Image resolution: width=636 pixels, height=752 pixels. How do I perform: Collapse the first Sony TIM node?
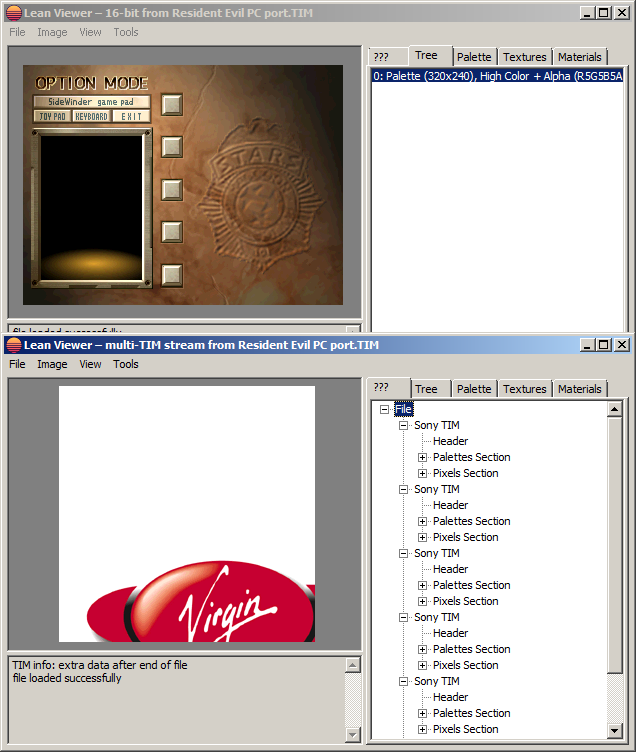tap(404, 425)
